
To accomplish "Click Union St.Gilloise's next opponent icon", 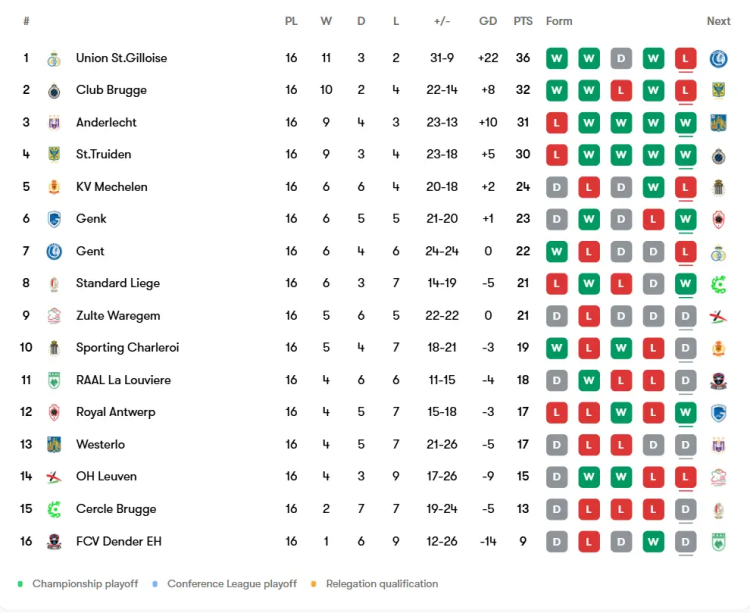I will click(718, 58).
